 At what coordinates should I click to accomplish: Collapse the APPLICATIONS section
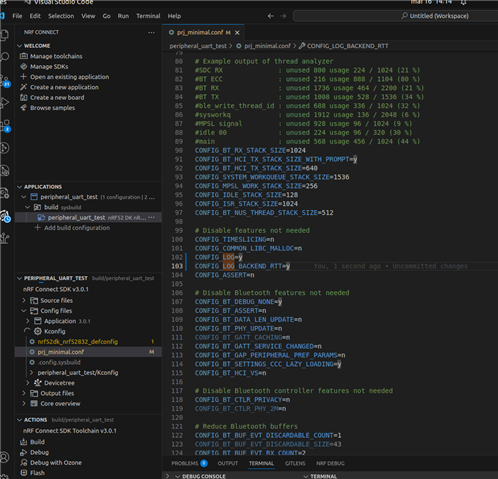click(x=19, y=187)
